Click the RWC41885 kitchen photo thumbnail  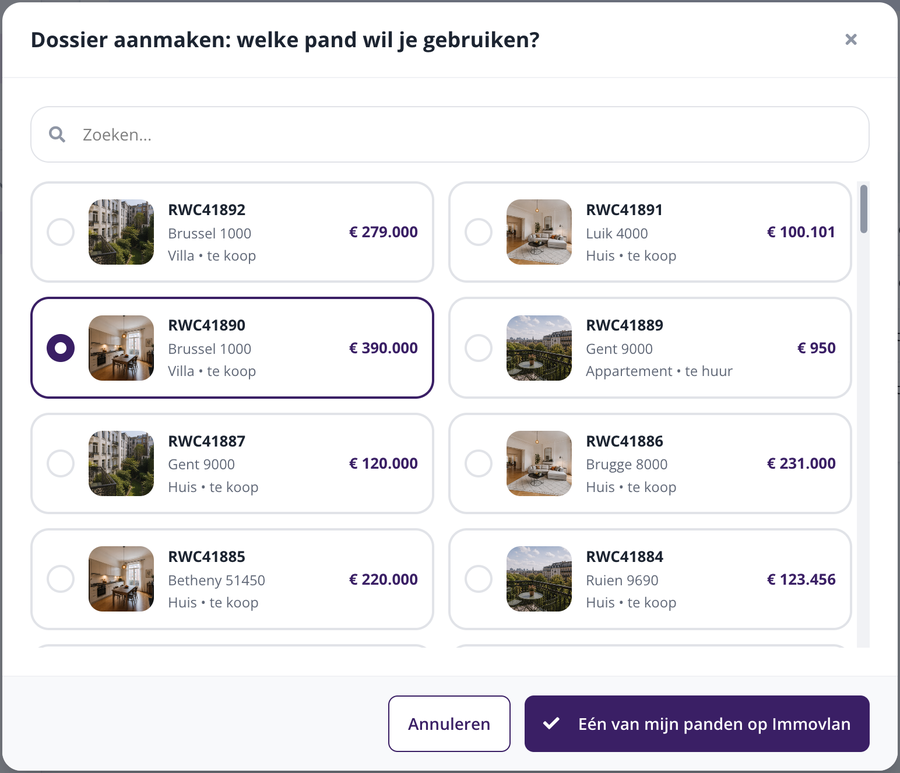121,578
